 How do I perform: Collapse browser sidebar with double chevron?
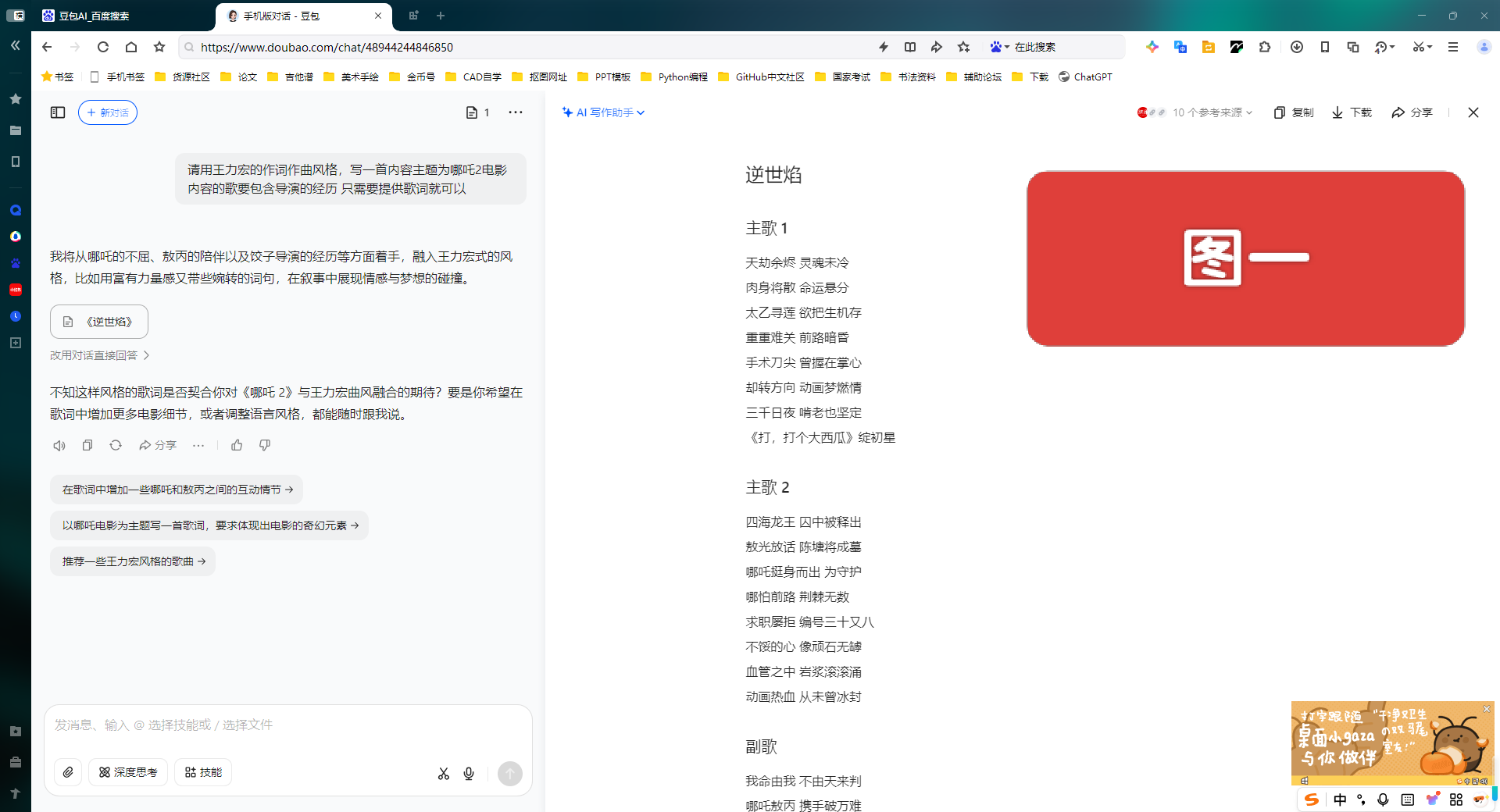(16, 45)
